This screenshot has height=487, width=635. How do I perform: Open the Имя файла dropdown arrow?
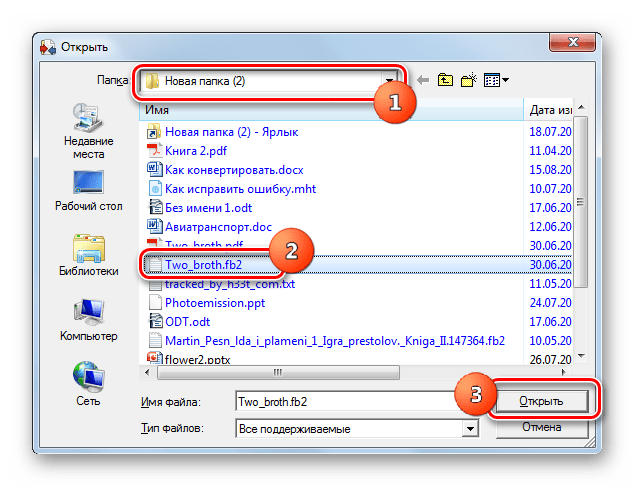468,402
